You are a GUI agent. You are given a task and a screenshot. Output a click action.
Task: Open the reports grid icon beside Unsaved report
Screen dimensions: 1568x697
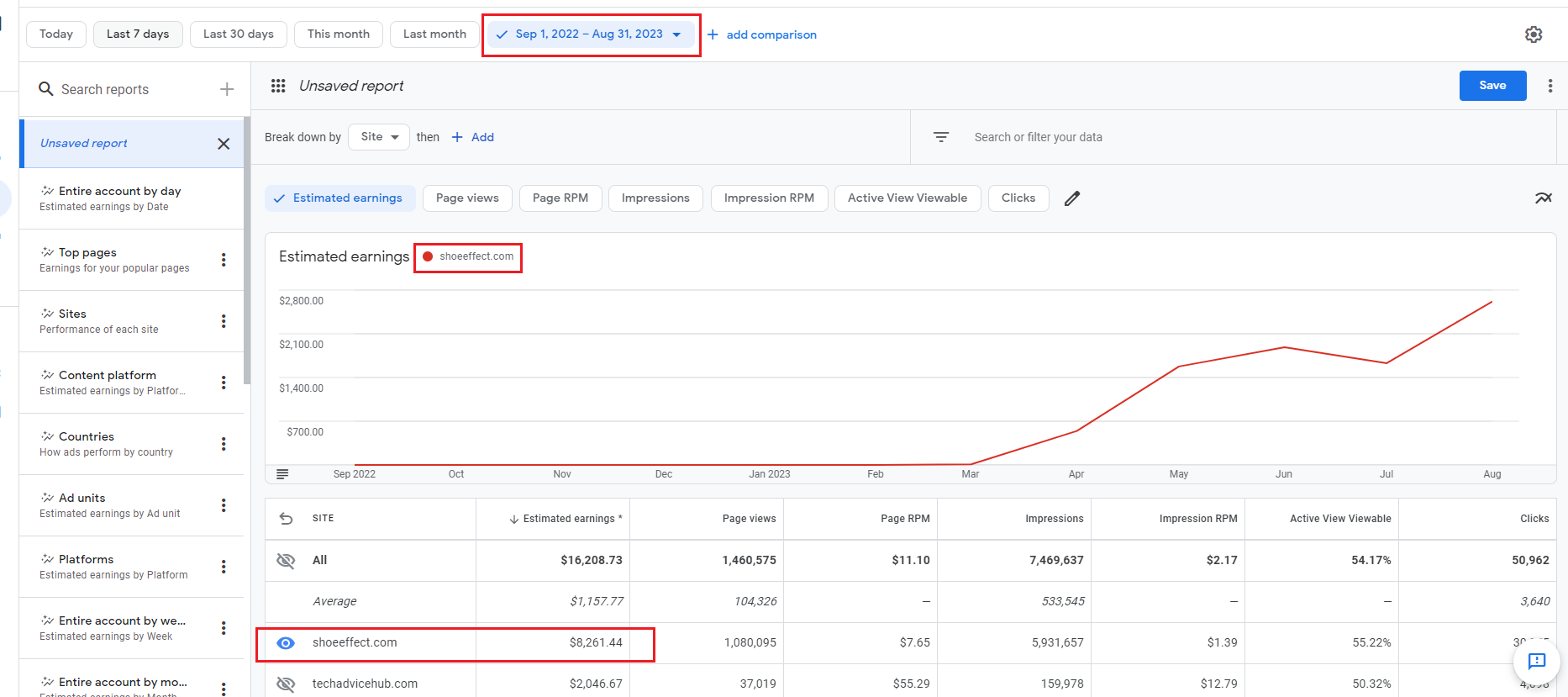278,86
